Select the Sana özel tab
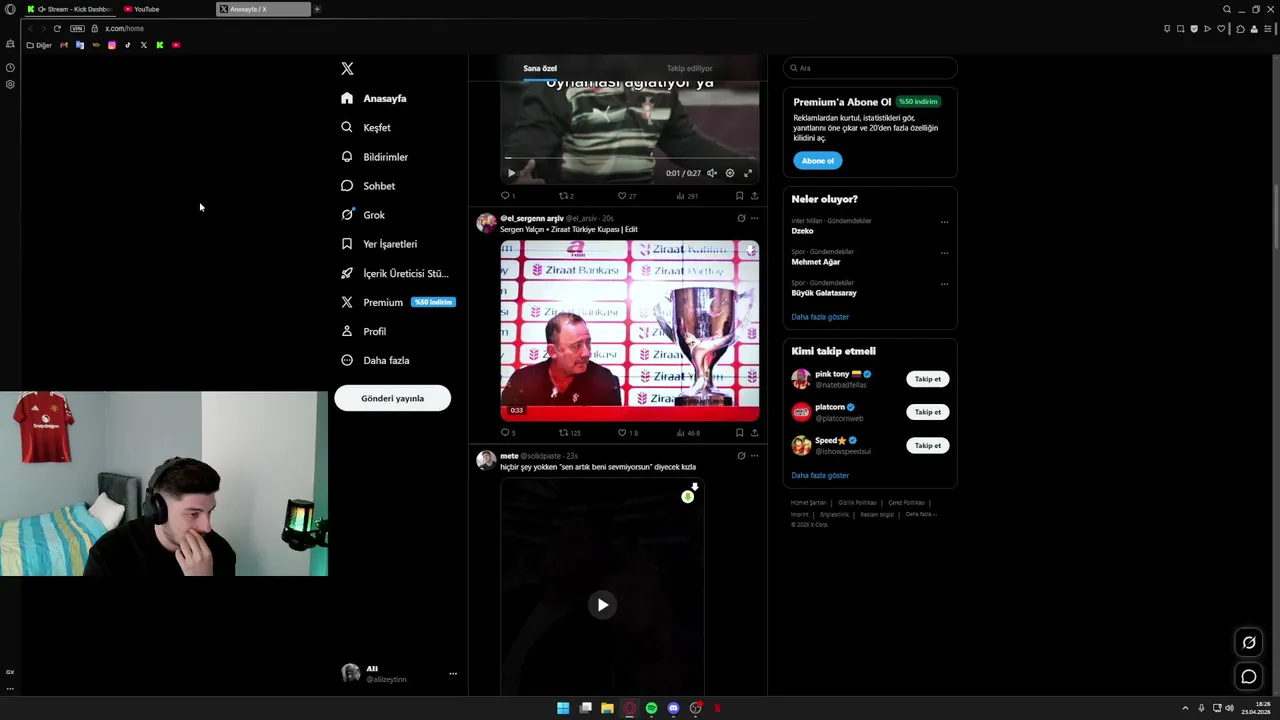This screenshot has height=720, width=1280. tap(540, 69)
